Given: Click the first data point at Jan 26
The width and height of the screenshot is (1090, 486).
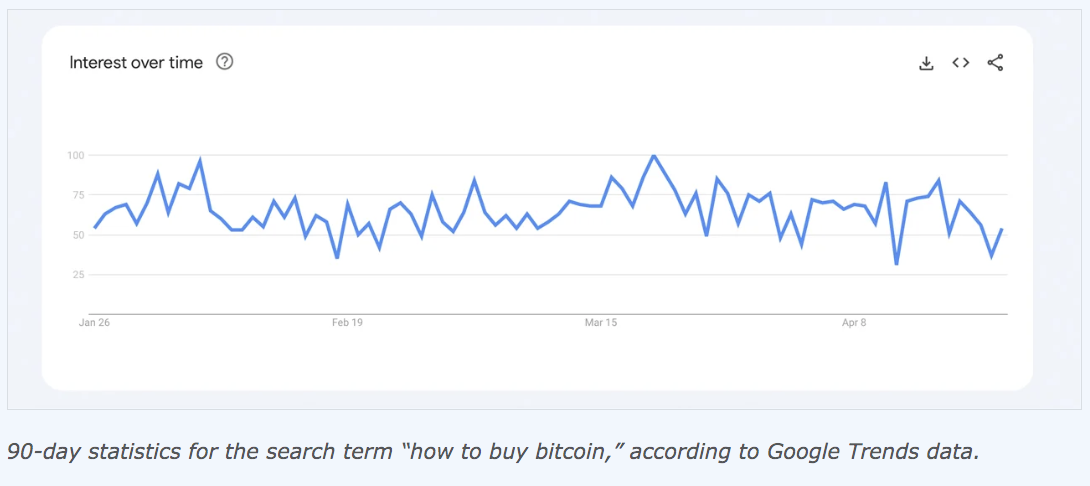Looking at the screenshot, I should coord(94,228).
